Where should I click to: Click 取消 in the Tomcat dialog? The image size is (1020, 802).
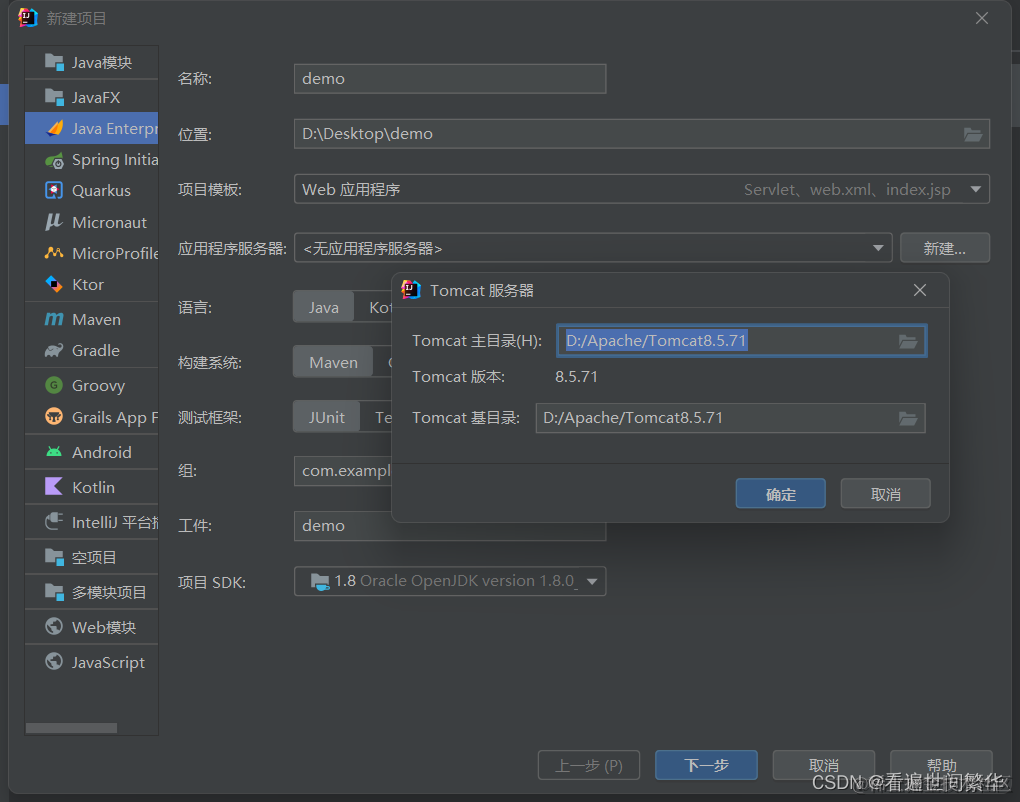pyautogui.click(x=885, y=494)
